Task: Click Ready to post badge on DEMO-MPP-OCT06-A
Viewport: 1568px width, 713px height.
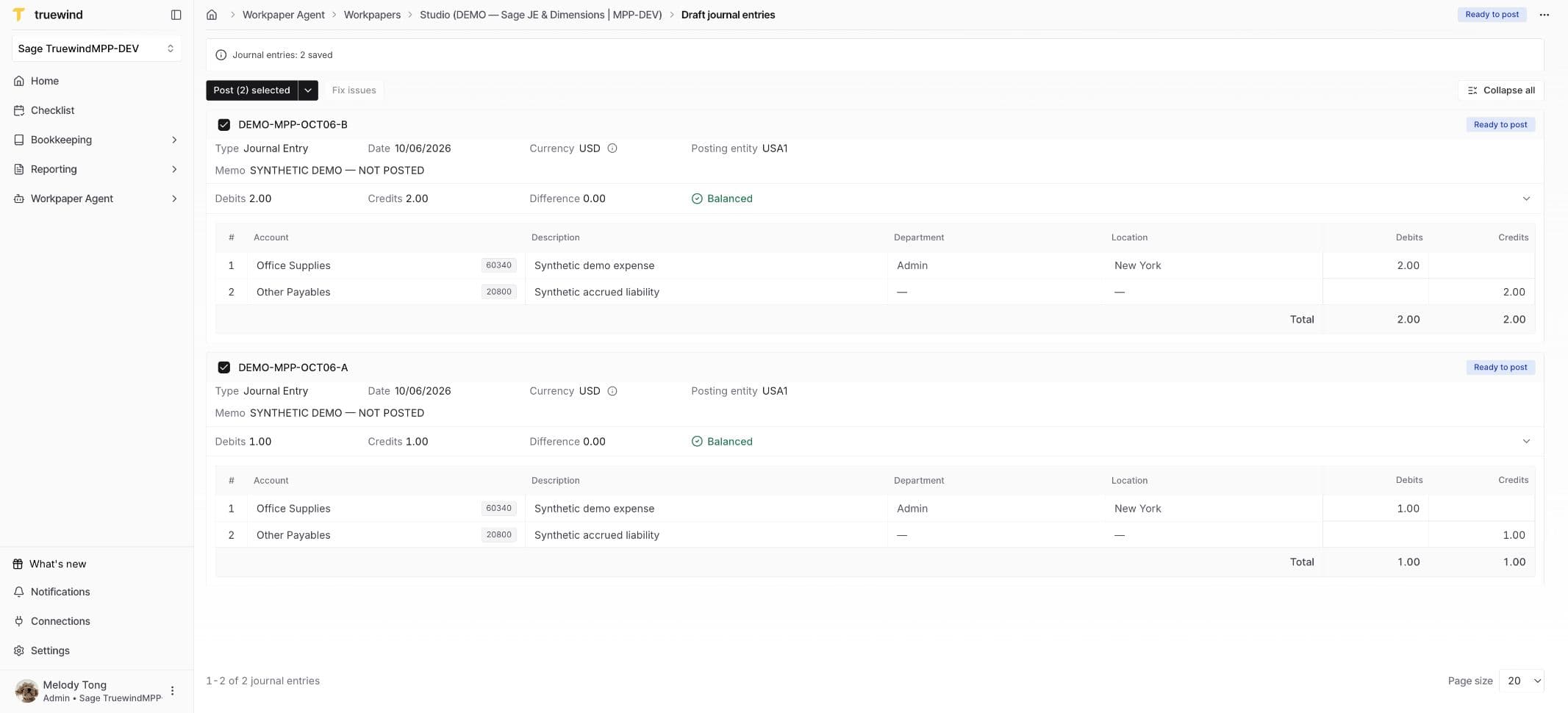Action: pyautogui.click(x=1500, y=368)
